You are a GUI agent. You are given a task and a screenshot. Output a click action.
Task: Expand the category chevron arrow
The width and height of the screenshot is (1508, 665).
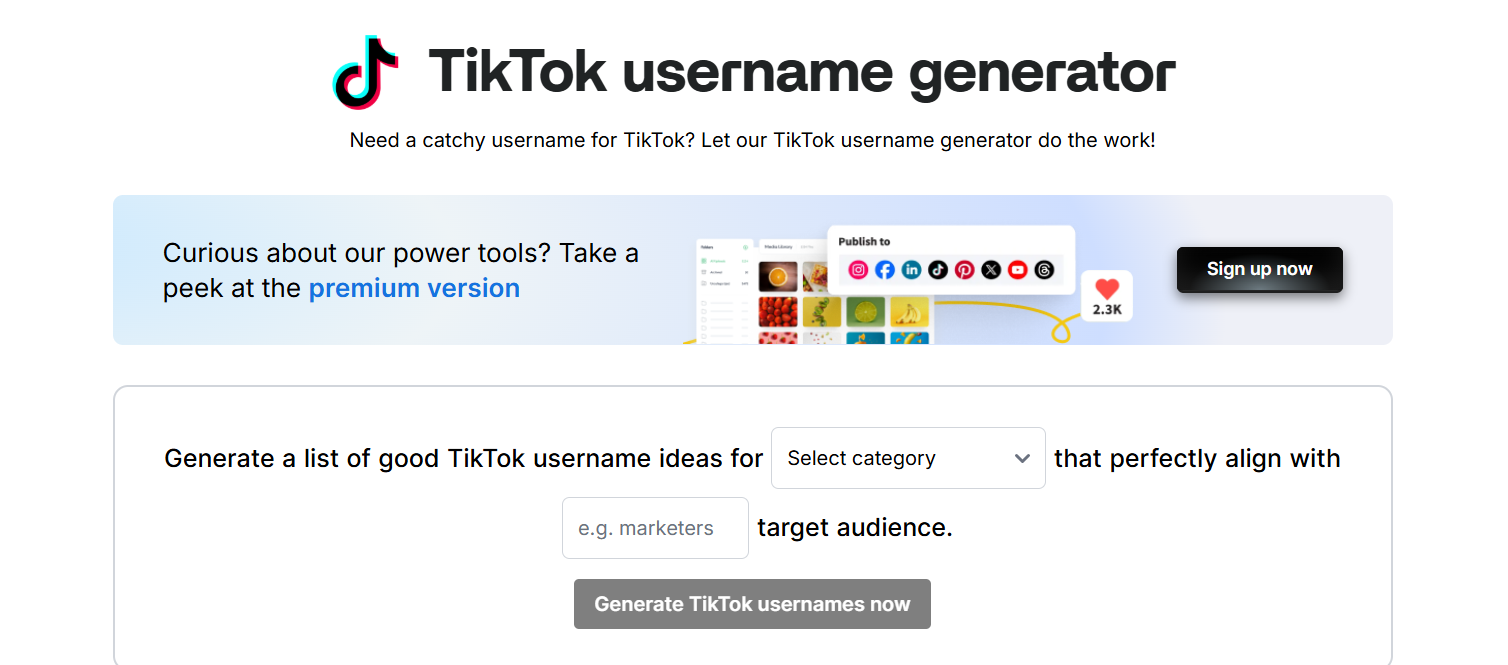[x=1022, y=457]
